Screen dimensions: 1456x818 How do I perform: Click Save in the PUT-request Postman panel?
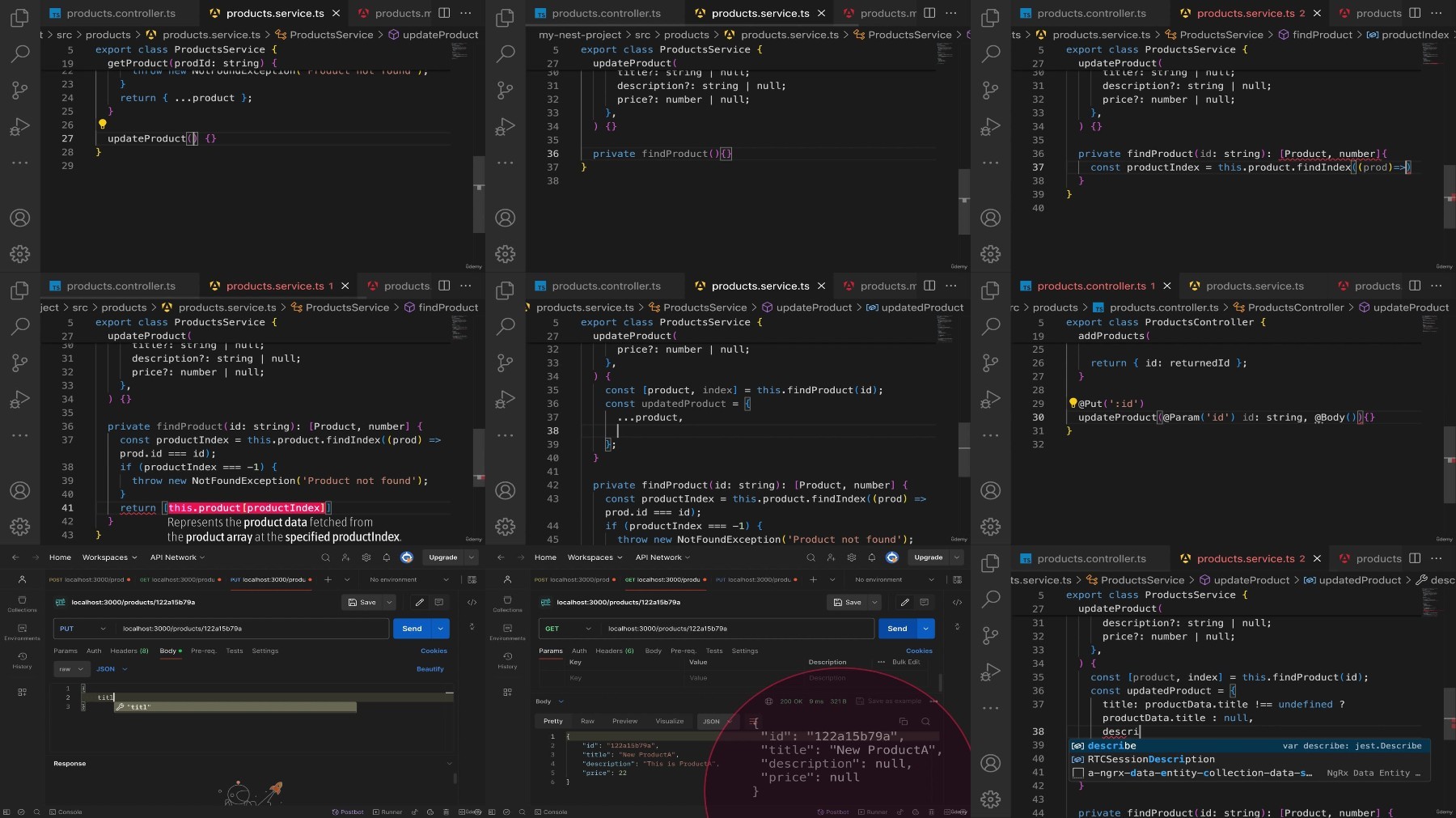[x=362, y=602]
